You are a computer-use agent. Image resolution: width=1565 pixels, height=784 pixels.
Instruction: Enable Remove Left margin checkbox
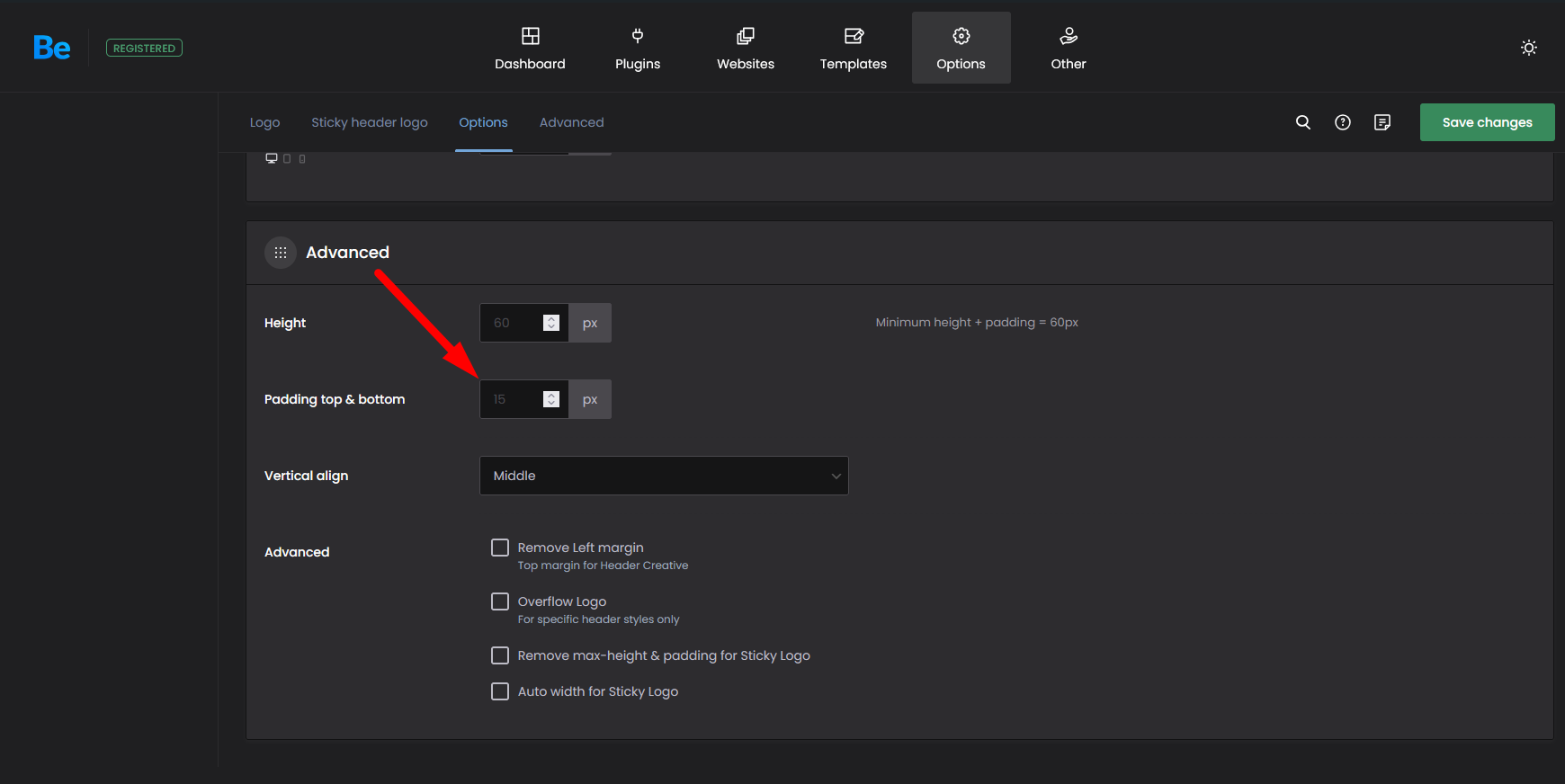coord(500,548)
